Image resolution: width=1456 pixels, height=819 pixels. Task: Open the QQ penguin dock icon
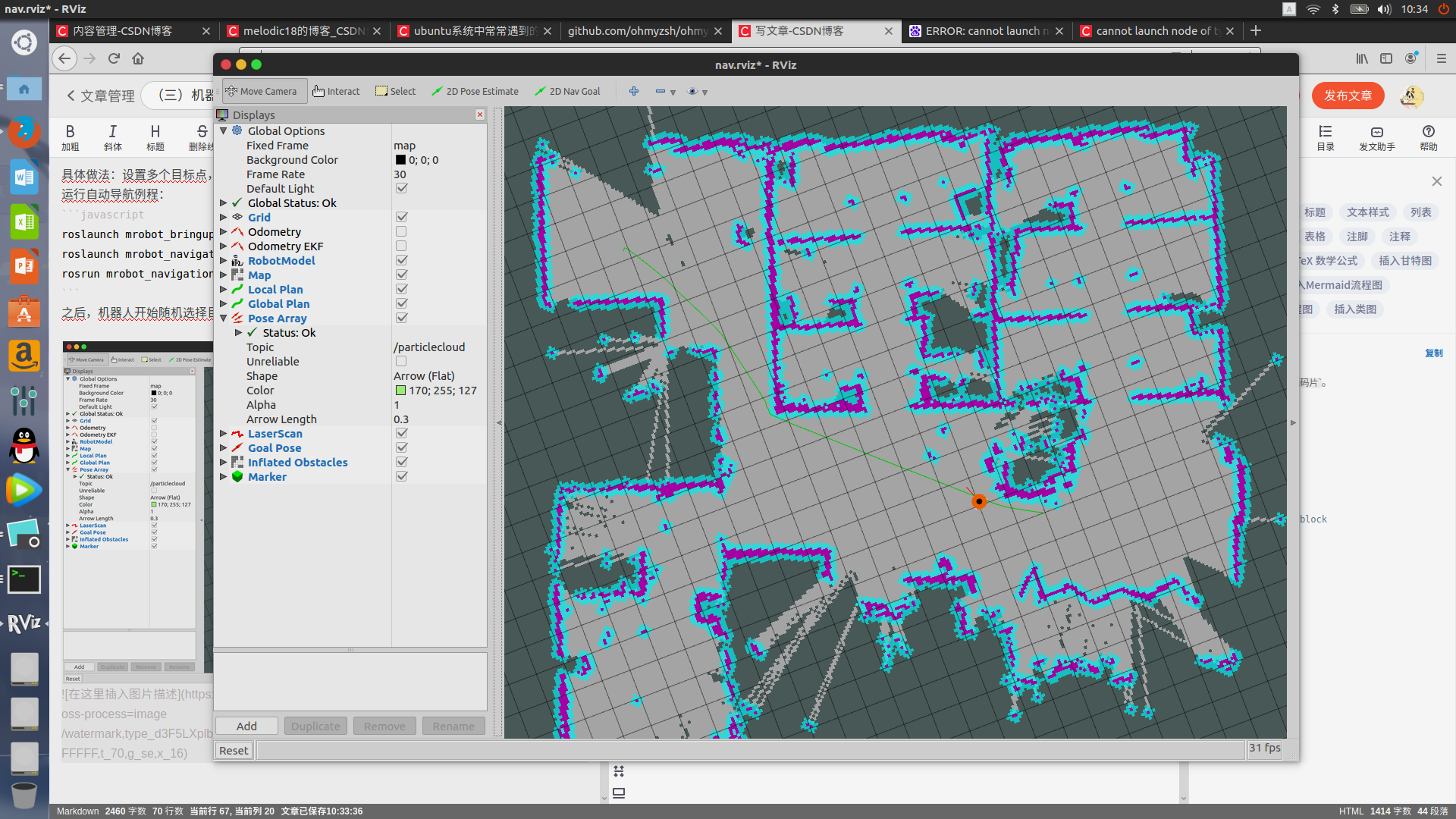24,445
